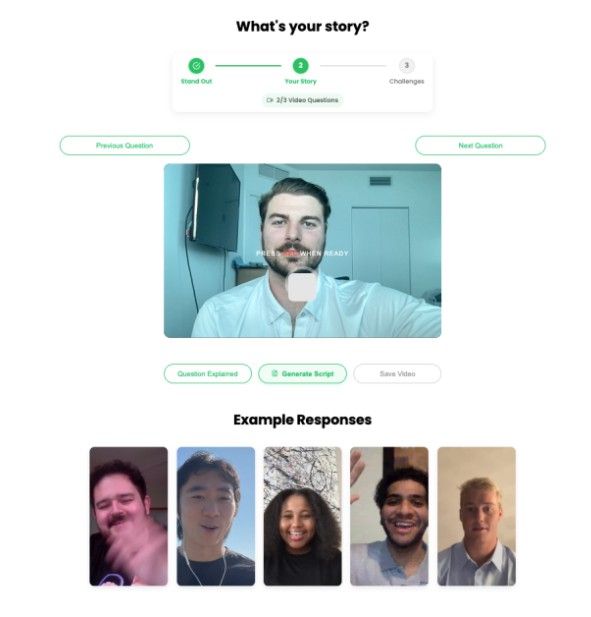This screenshot has width=591, height=617.
Task: Go back with Previous Question button
Action: (x=124, y=146)
